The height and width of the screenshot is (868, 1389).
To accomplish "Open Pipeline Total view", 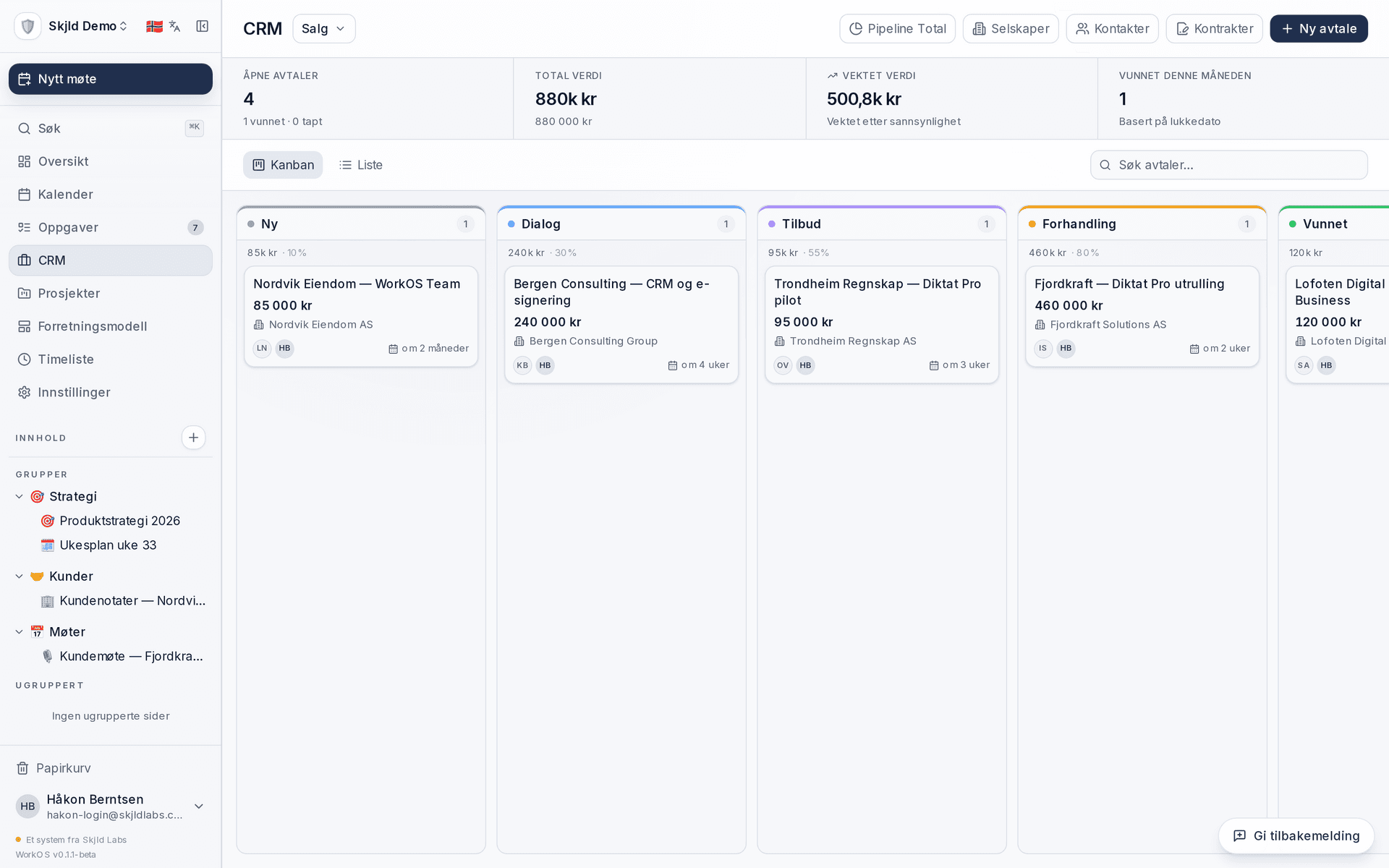I will [897, 29].
